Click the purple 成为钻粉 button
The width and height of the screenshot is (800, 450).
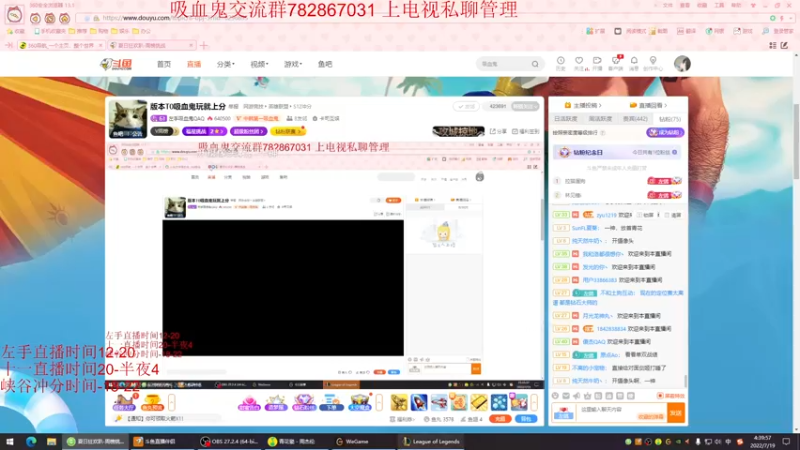(x=665, y=132)
